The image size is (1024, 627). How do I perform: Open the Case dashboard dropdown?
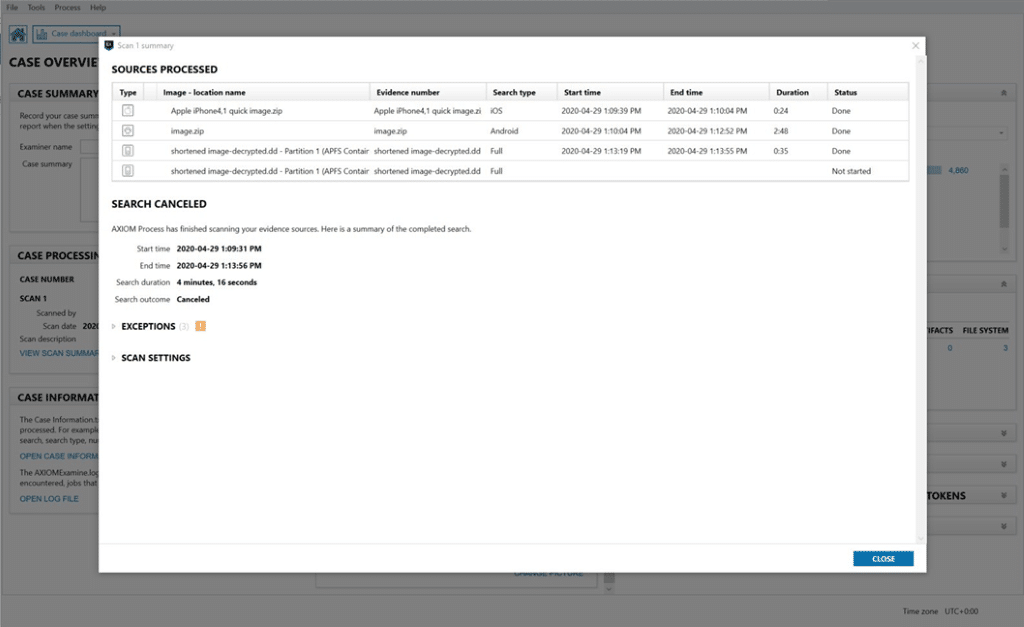pyautogui.click(x=76, y=34)
